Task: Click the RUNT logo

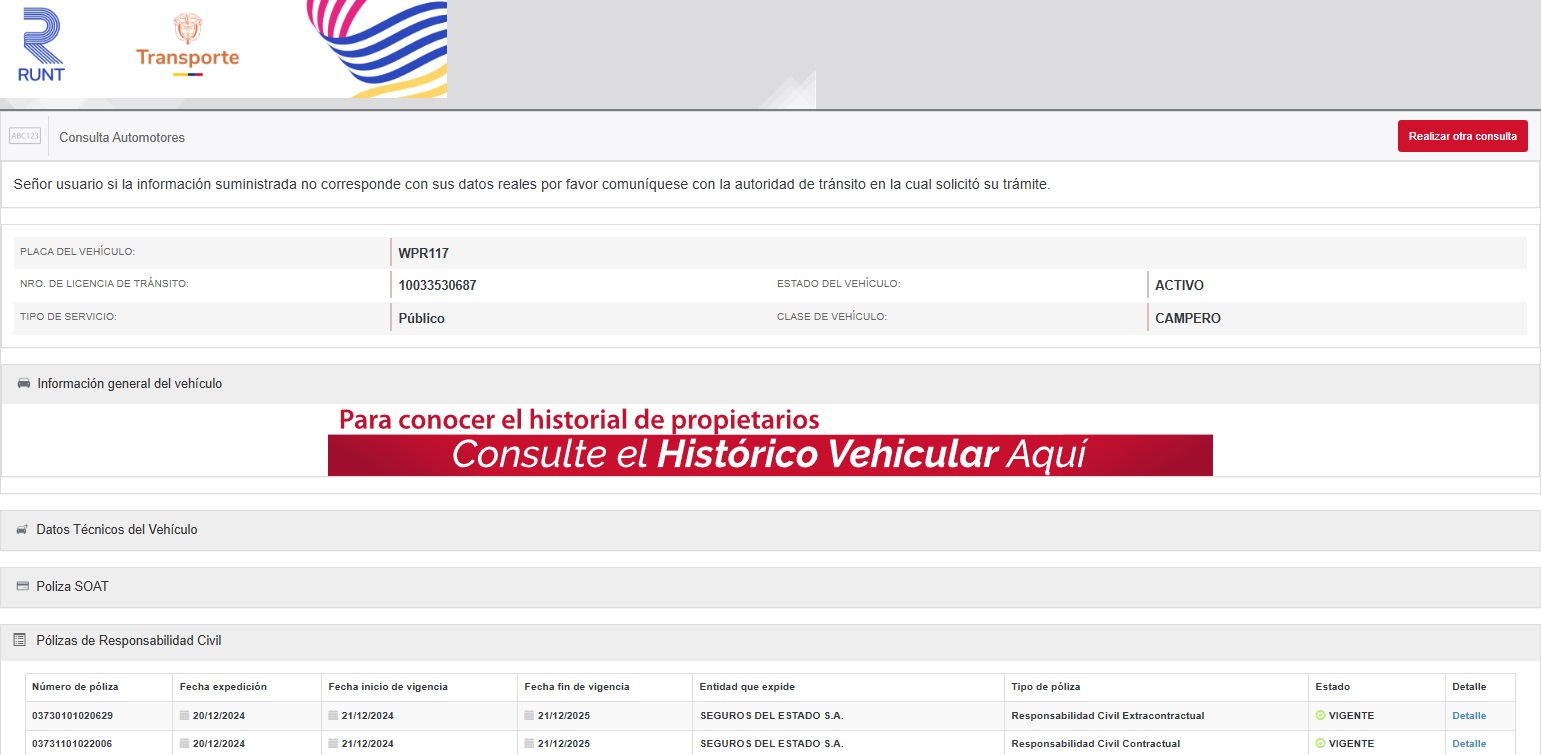Action: pyautogui.click(x=41, y=45)
